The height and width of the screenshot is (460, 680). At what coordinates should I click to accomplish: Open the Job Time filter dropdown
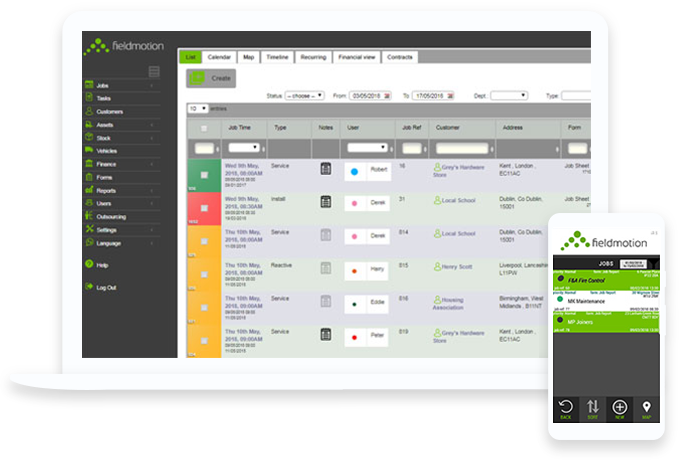pyautogui.click(x=243, y=148)
